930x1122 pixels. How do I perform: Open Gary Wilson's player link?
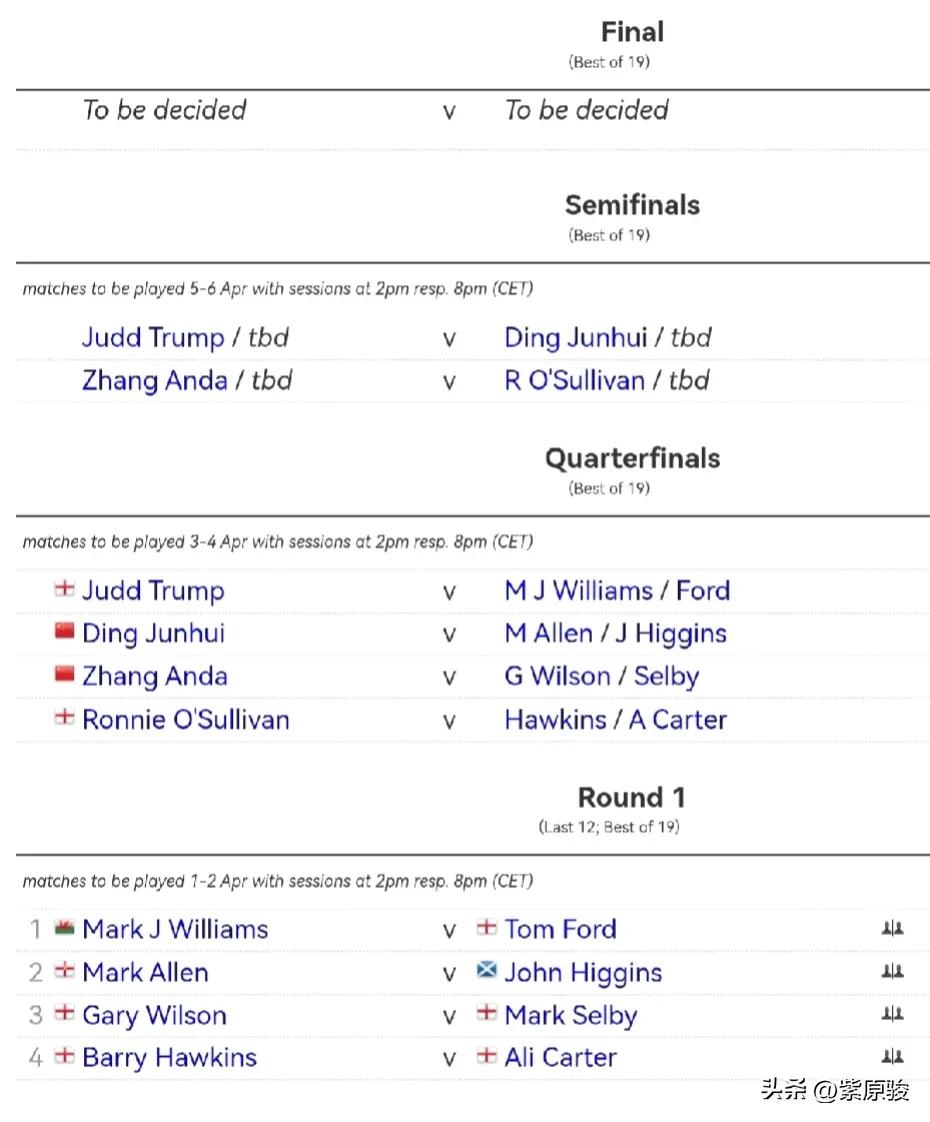point(155,1016)
